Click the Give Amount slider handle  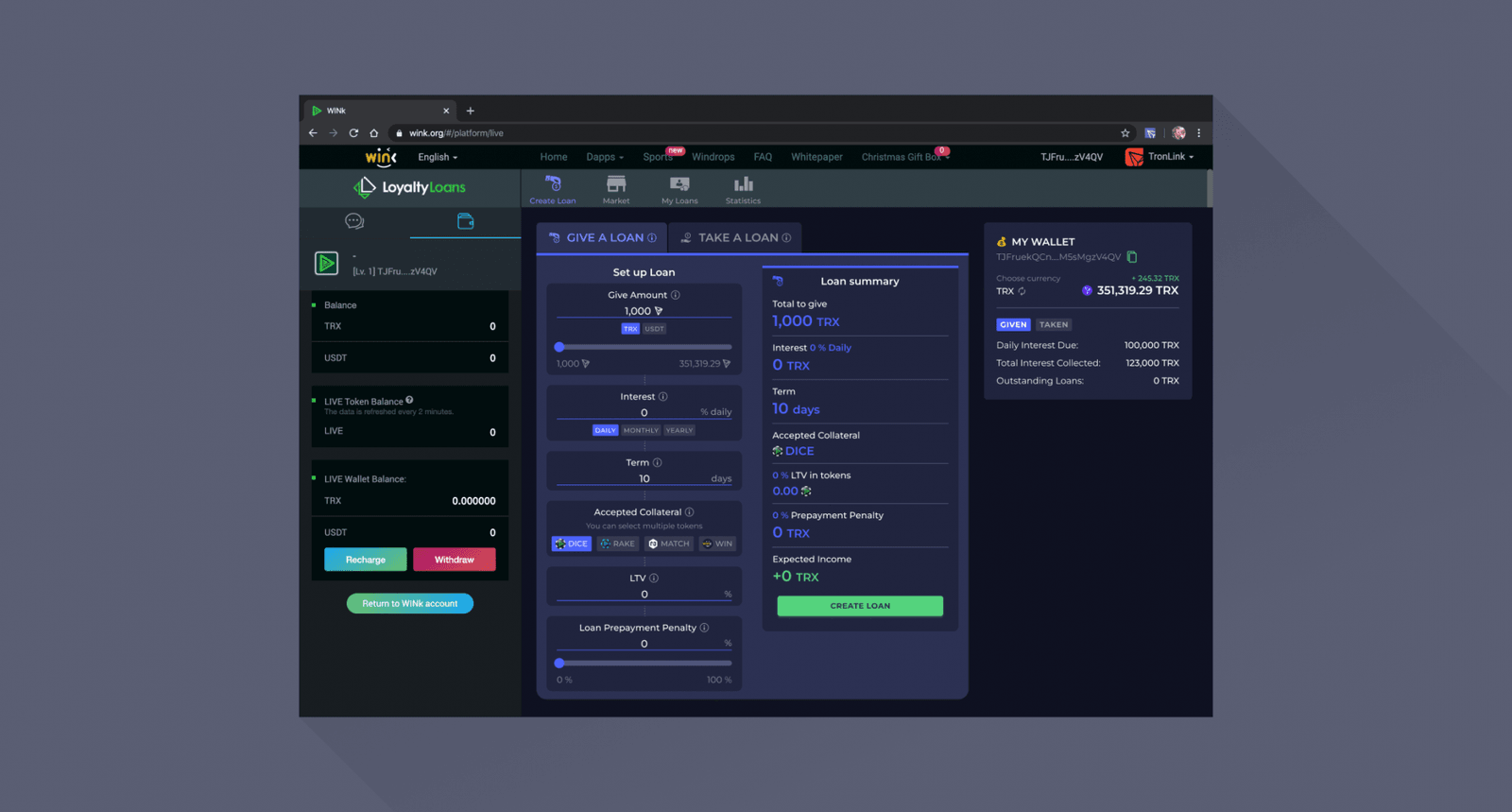[x=559, y=347]
